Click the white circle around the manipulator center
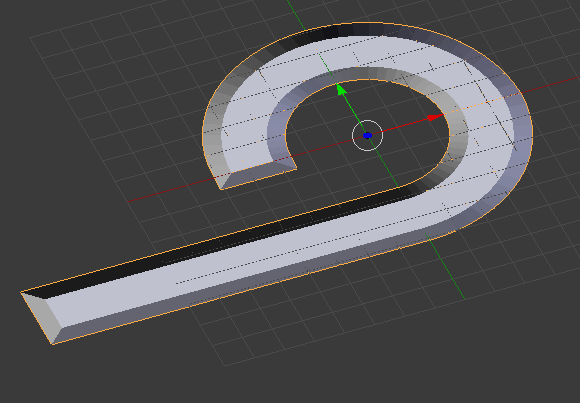This screenshot has width=580, height=403. click(367, 135)
